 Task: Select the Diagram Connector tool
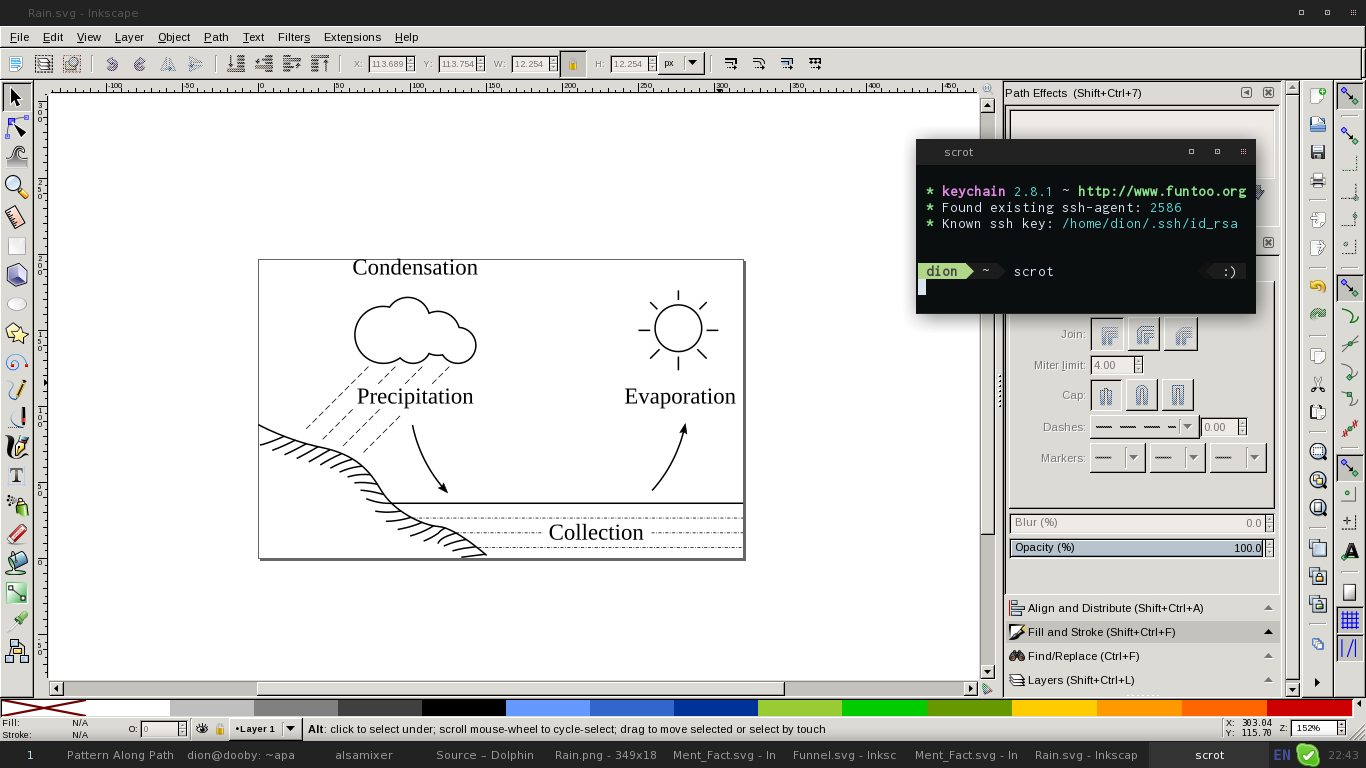[x=16, y=651]
